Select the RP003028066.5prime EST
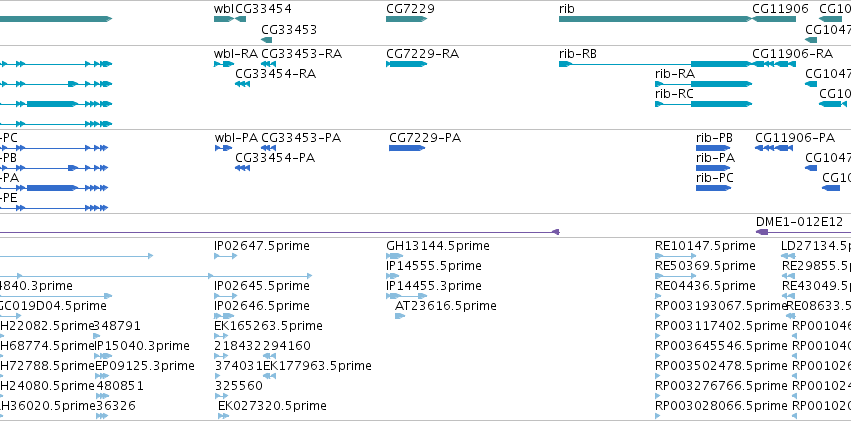The image size is (851, 421). coord(658,416)
